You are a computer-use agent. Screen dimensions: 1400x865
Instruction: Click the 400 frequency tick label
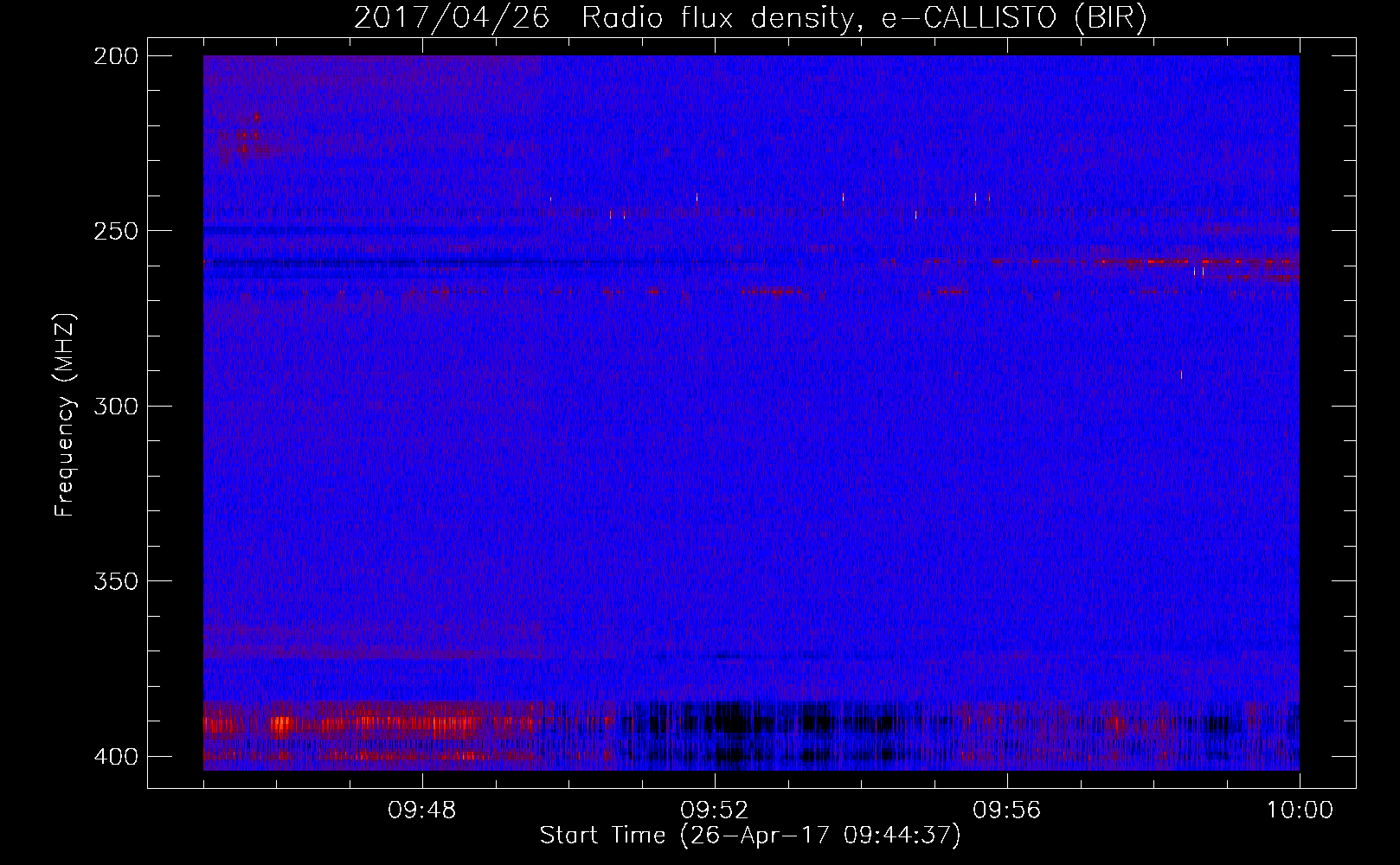pos(115,757)
